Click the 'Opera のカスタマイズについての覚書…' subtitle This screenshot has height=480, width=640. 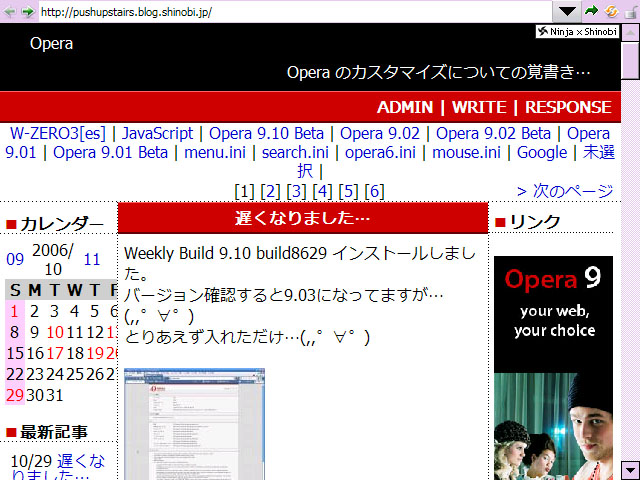pyautogui.click(x=439, y=72)
